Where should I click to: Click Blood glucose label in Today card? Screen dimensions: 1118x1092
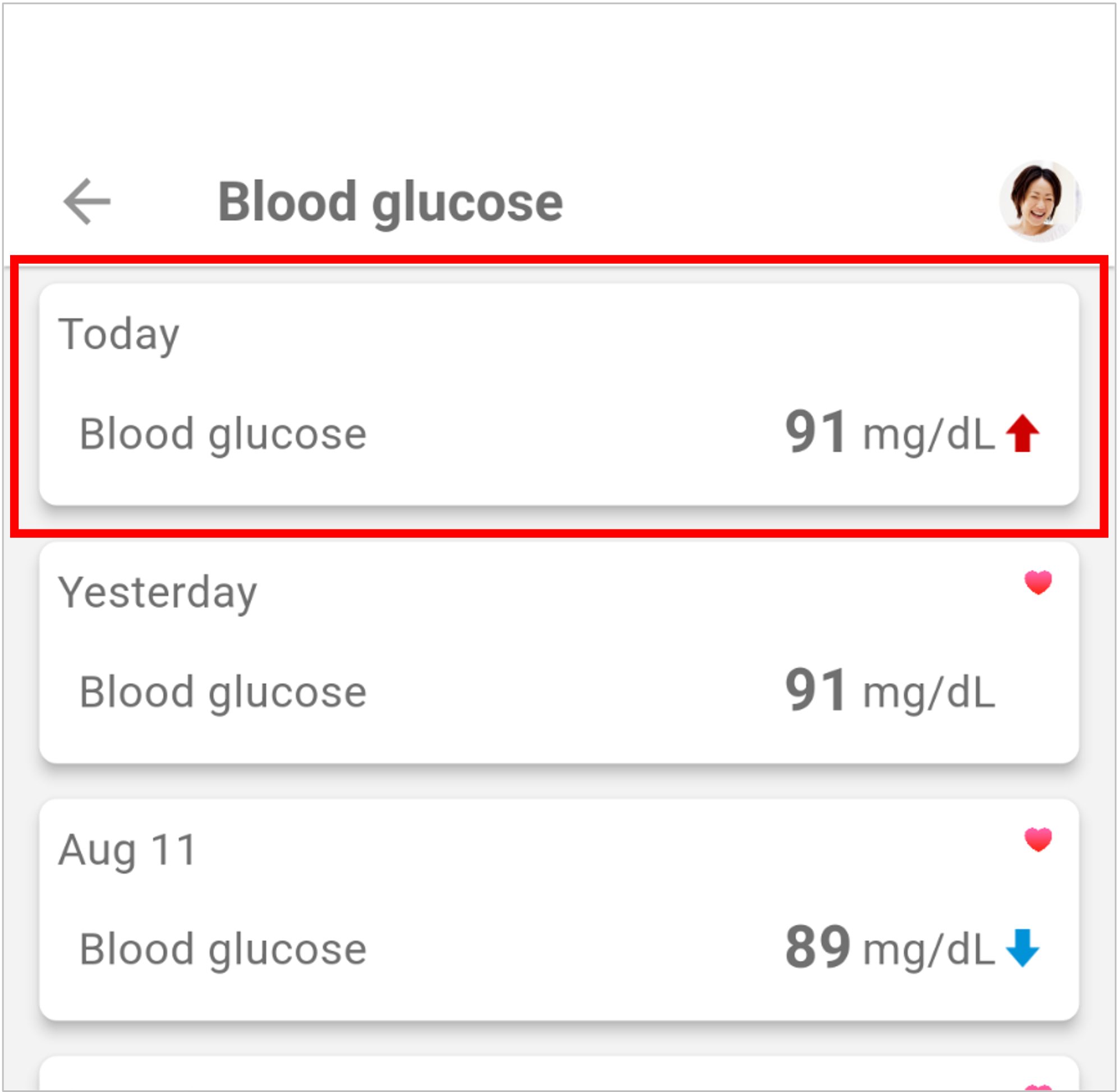point(223,435)
